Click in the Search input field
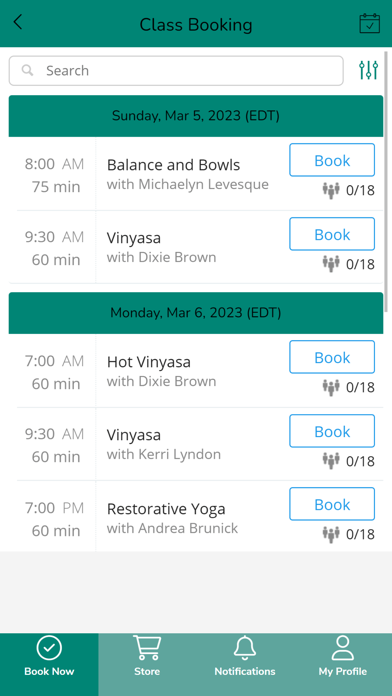Screen dimensions: 392x696 pos(176,71)
